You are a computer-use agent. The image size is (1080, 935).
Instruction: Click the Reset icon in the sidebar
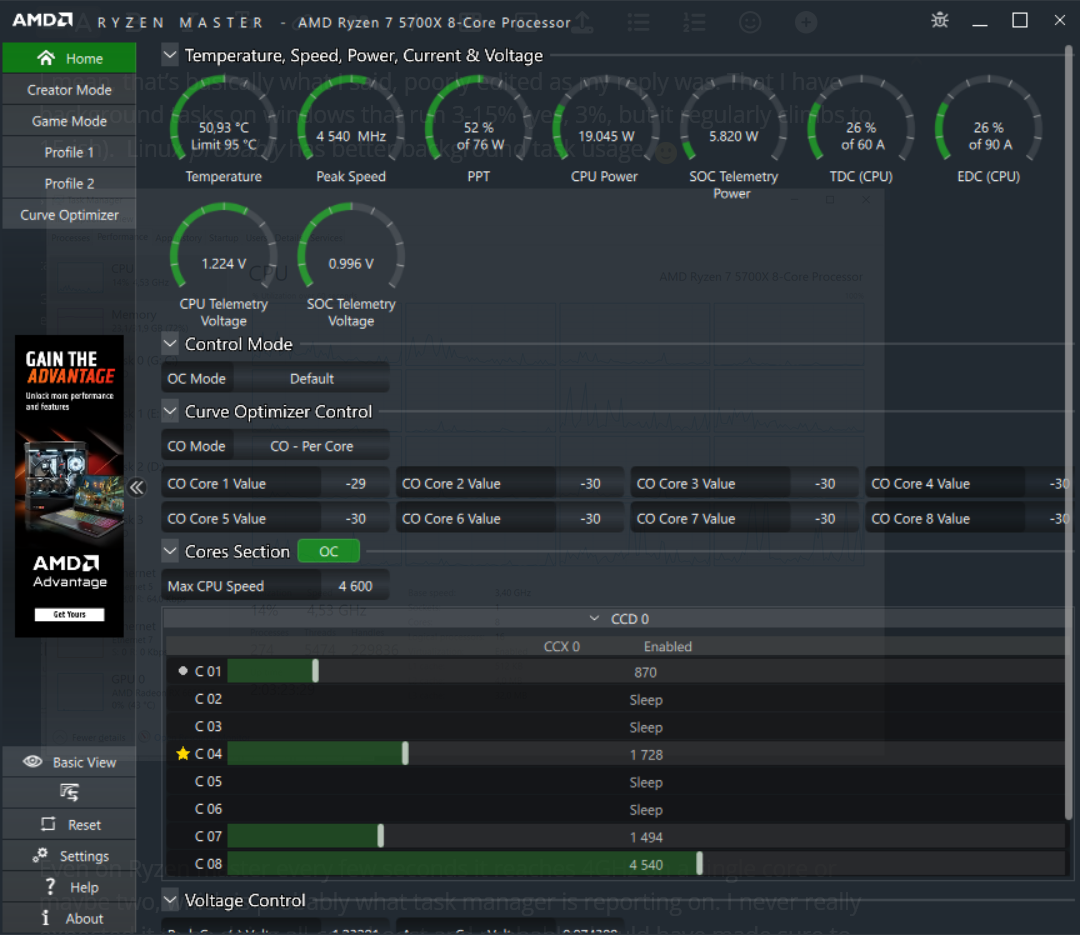48,825
